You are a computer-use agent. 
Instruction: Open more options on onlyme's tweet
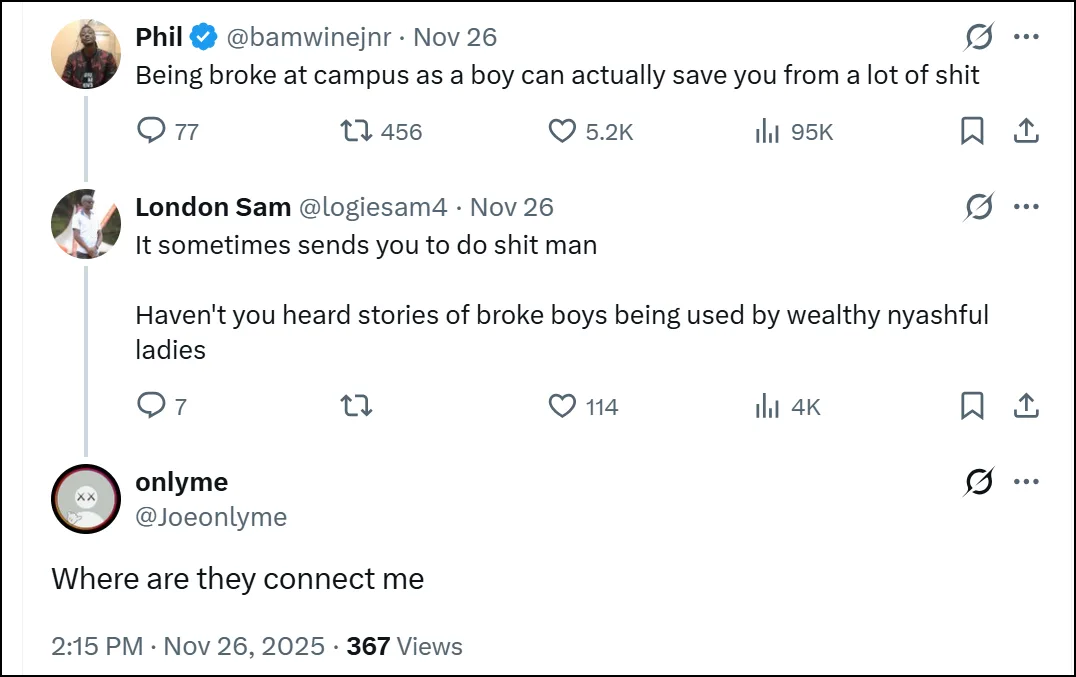[x=1027, y=482]
